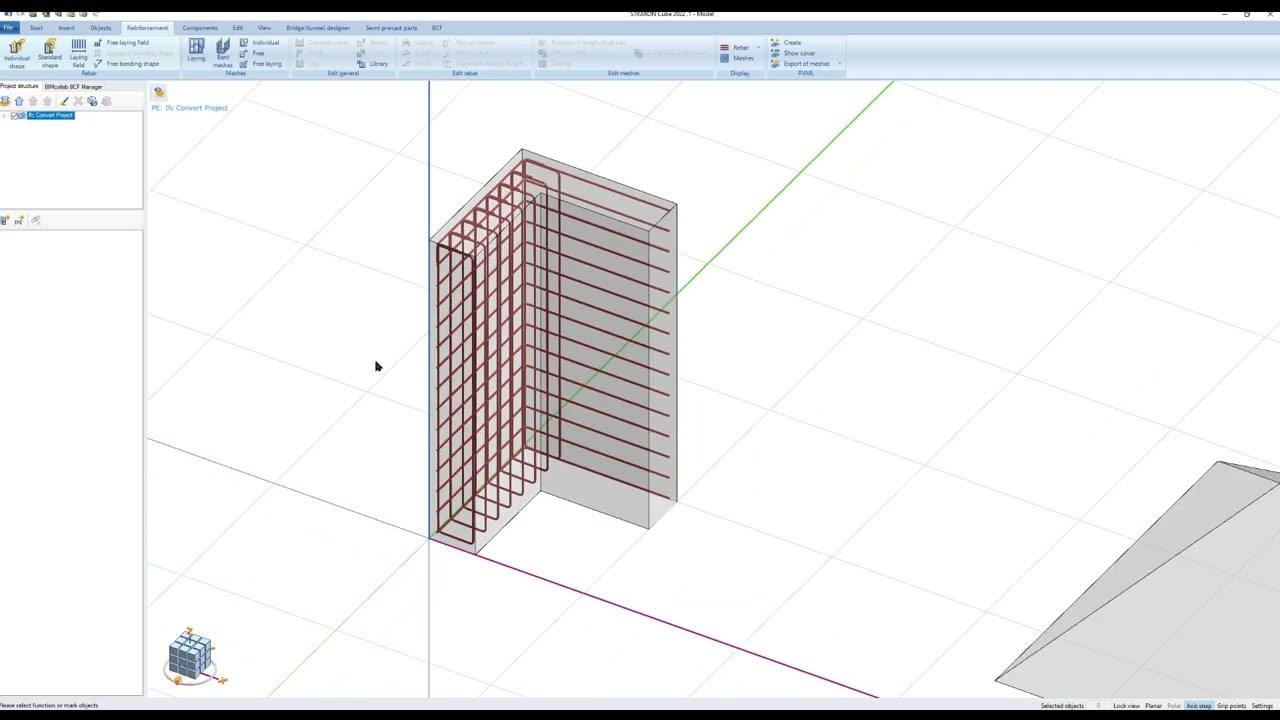Viewport: 1280px width, 720px height.
Task: Open the mesh Library
Action: [x=372, y=64]
